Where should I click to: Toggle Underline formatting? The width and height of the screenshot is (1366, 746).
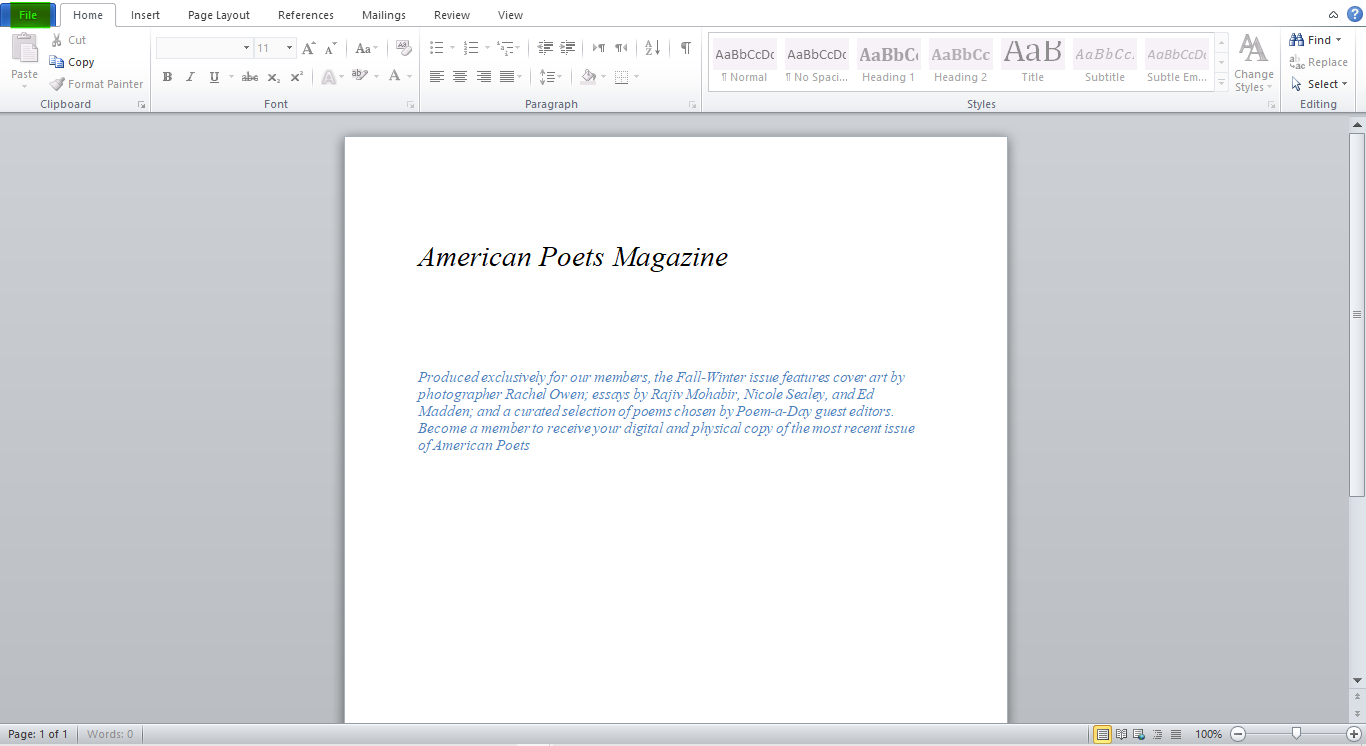[214, 77]
